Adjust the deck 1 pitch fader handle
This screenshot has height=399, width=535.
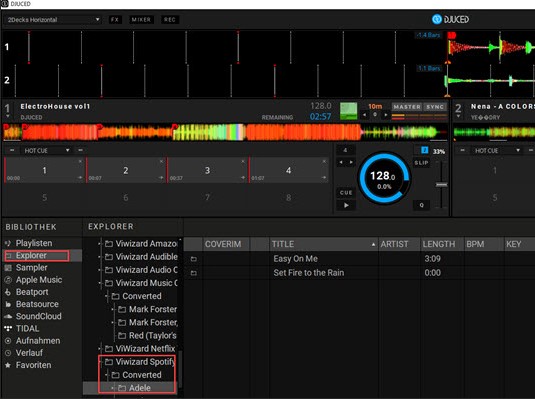442,184
